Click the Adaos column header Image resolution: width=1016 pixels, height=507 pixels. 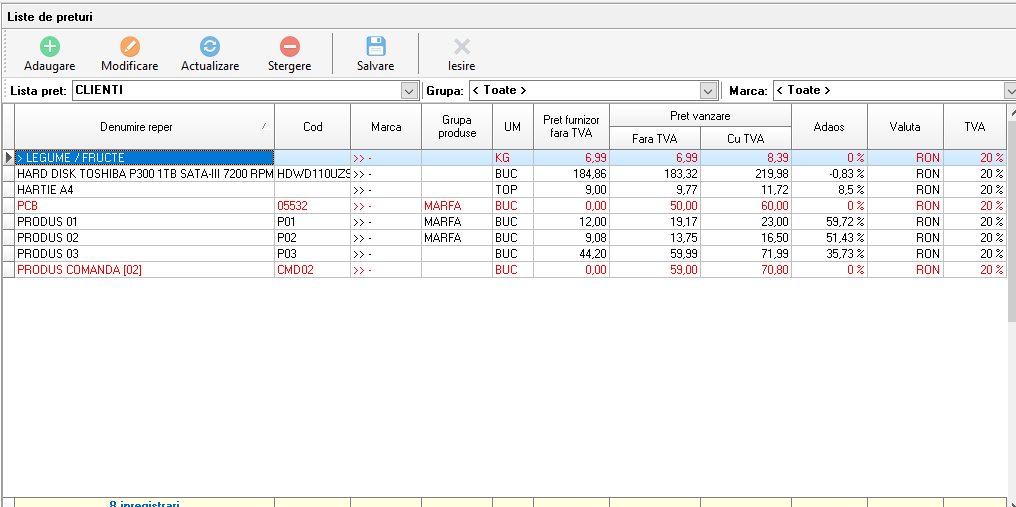click(x=829, y=127)
